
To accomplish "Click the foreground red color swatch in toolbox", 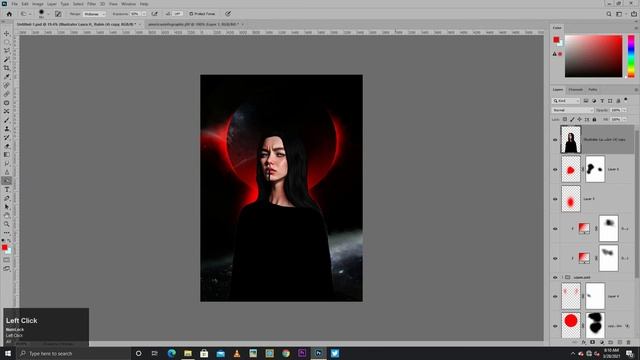I will click(4, 247).
